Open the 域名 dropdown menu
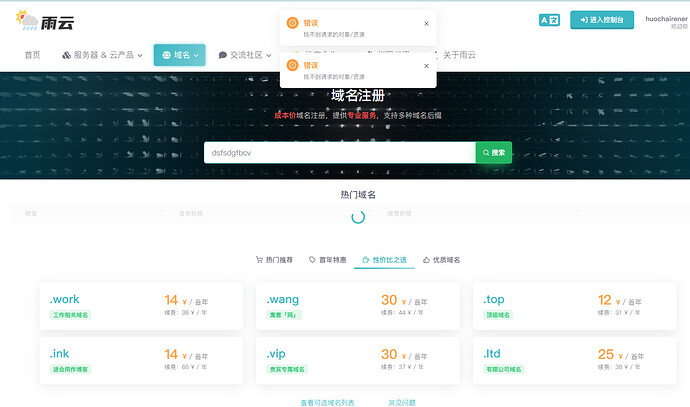Viewport: 690px width, 407px height. pyautogui.click(x=179, y=55)
